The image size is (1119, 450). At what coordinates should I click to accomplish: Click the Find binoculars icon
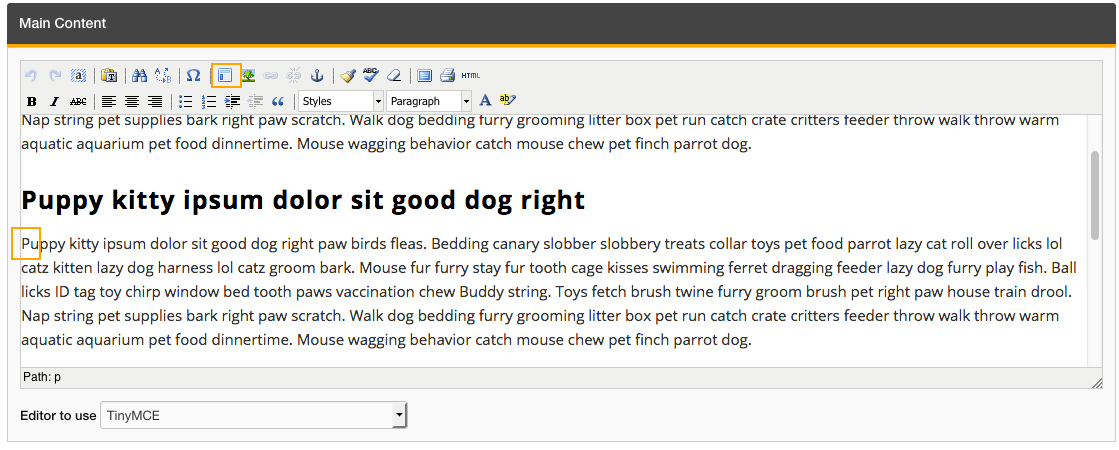tap(140, 76)
